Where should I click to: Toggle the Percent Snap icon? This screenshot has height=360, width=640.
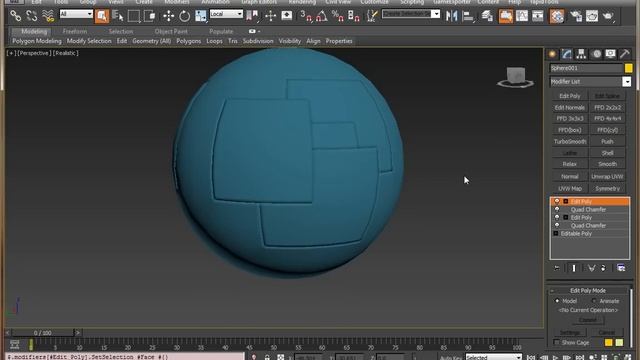(338, 16)
